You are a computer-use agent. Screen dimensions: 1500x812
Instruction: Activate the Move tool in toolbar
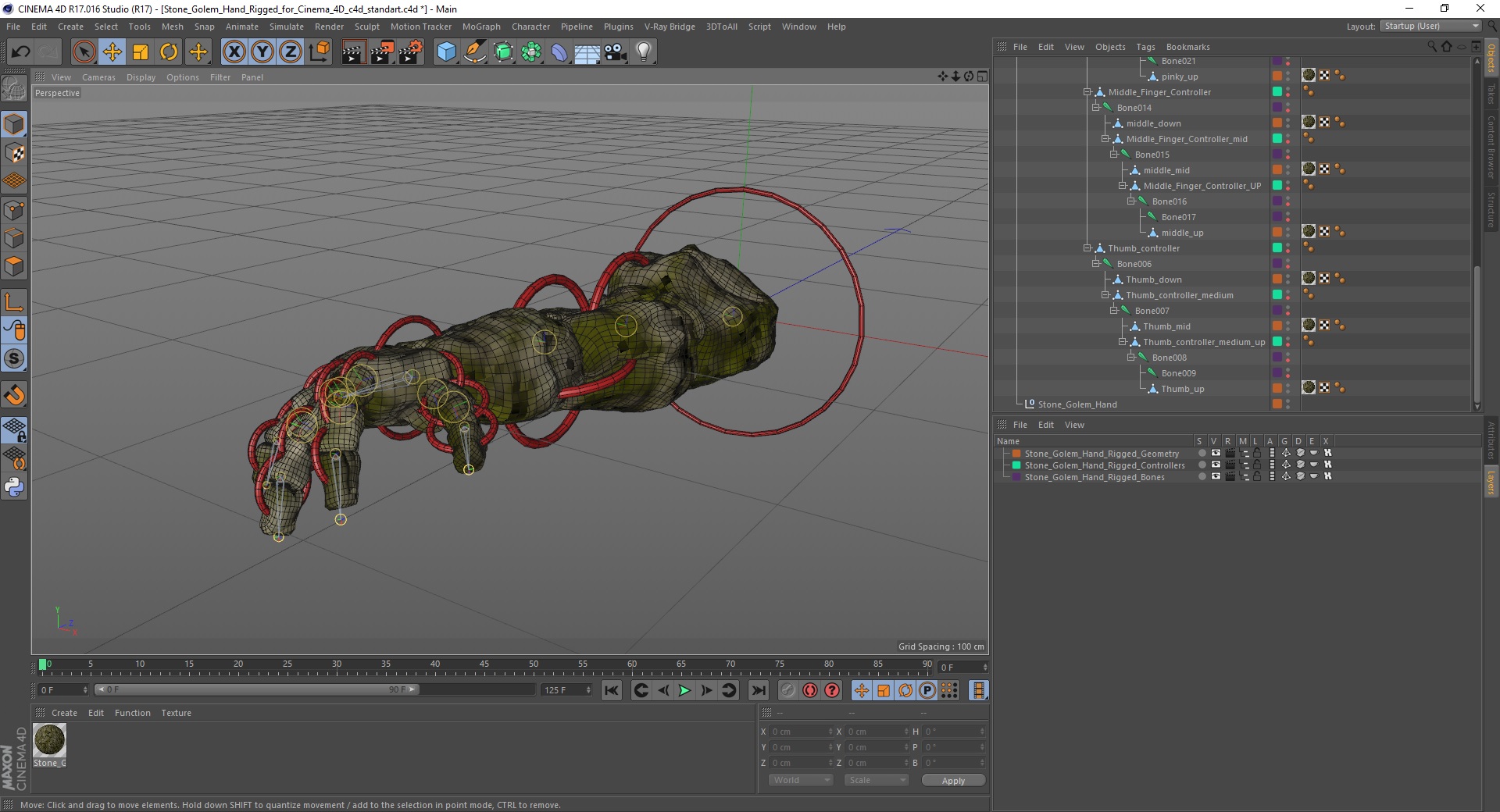(x=112, y=52)
